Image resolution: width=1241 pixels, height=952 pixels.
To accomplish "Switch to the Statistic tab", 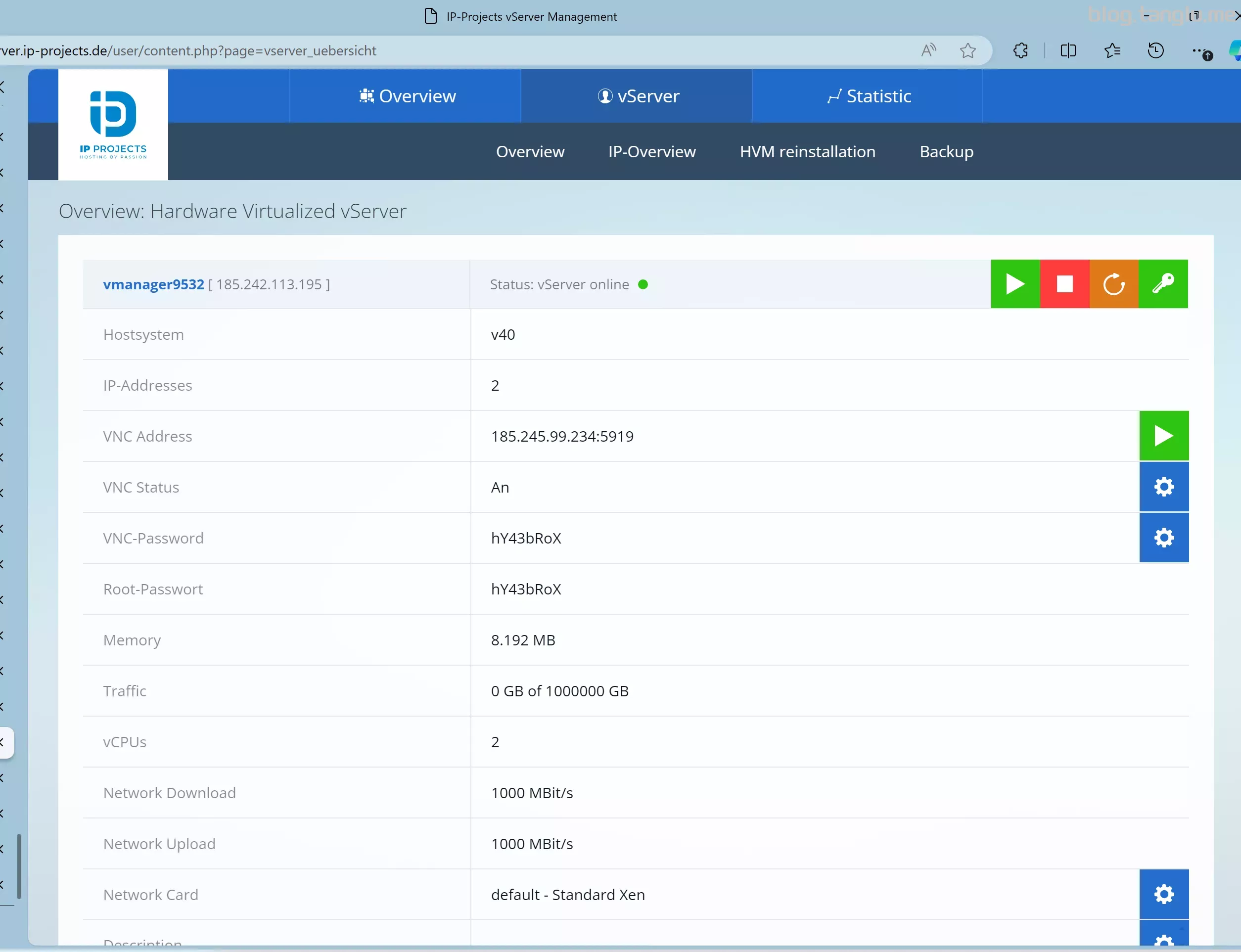I will click(x=868, y=96).
